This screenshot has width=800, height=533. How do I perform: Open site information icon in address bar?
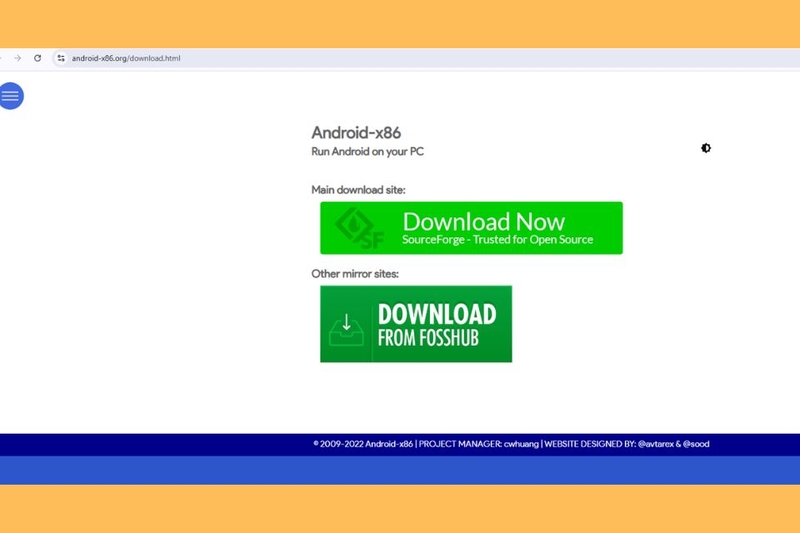point(61,58)
